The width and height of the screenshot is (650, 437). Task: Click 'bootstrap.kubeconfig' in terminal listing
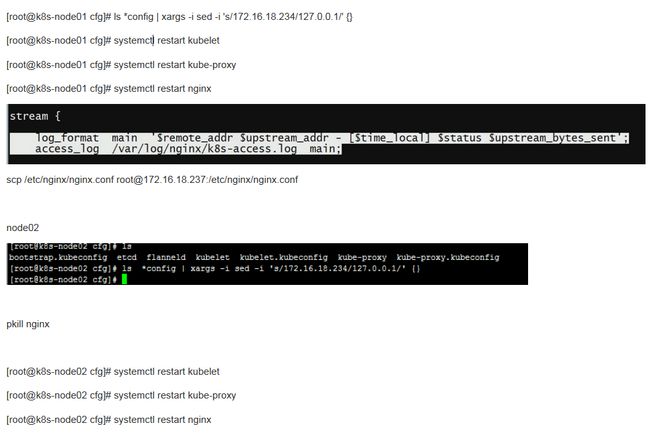click(x=58, y=257)
